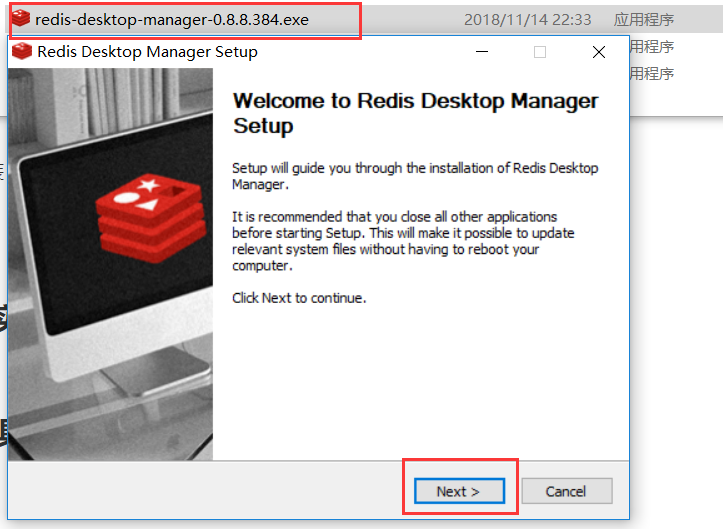Click Redis logo in setup title bar
Image resolution: width=723 pixels, height=529 pixels.
coord(22,51)
